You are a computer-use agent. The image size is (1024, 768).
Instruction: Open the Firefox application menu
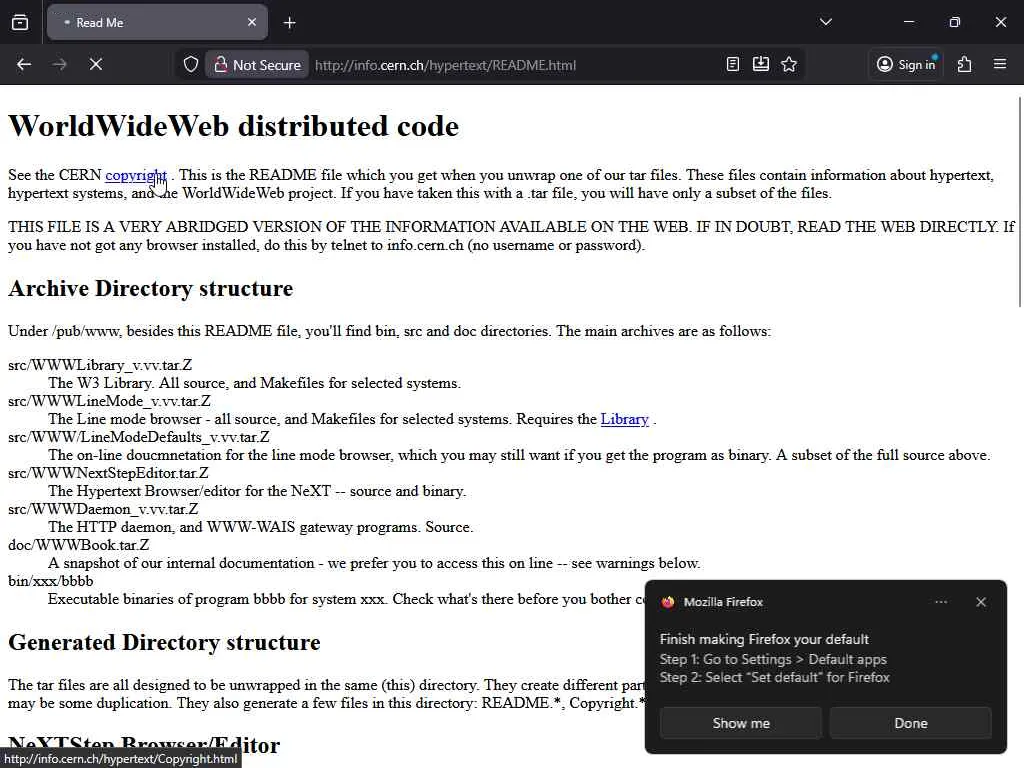click(1000, 64)
